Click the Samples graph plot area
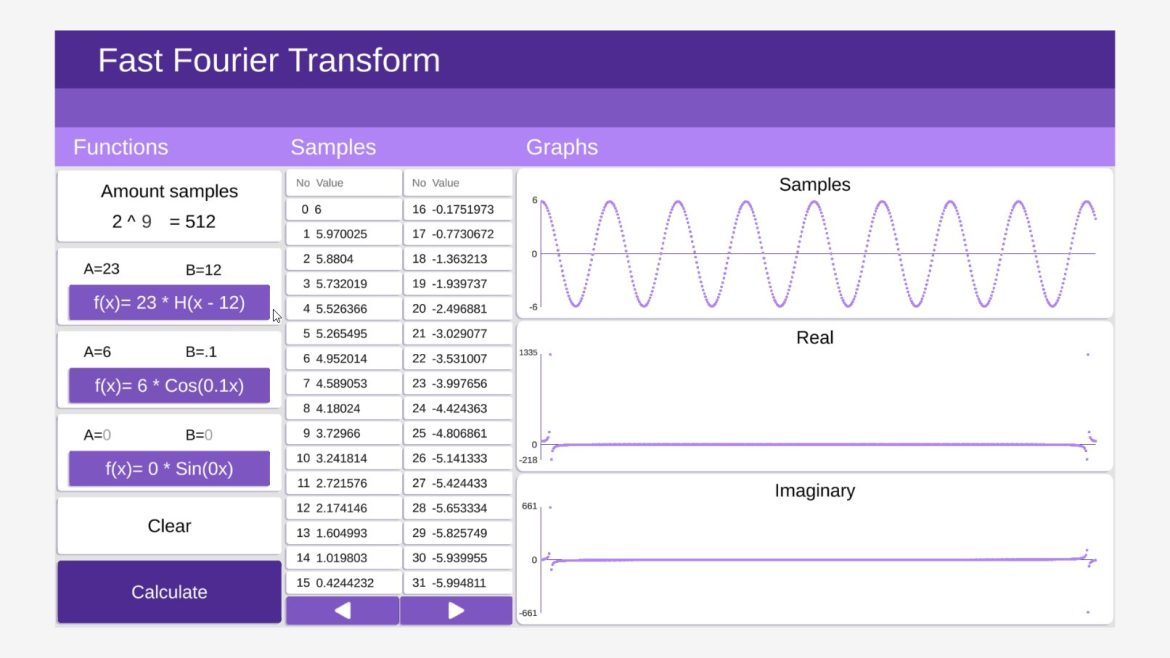 [815, 250]
